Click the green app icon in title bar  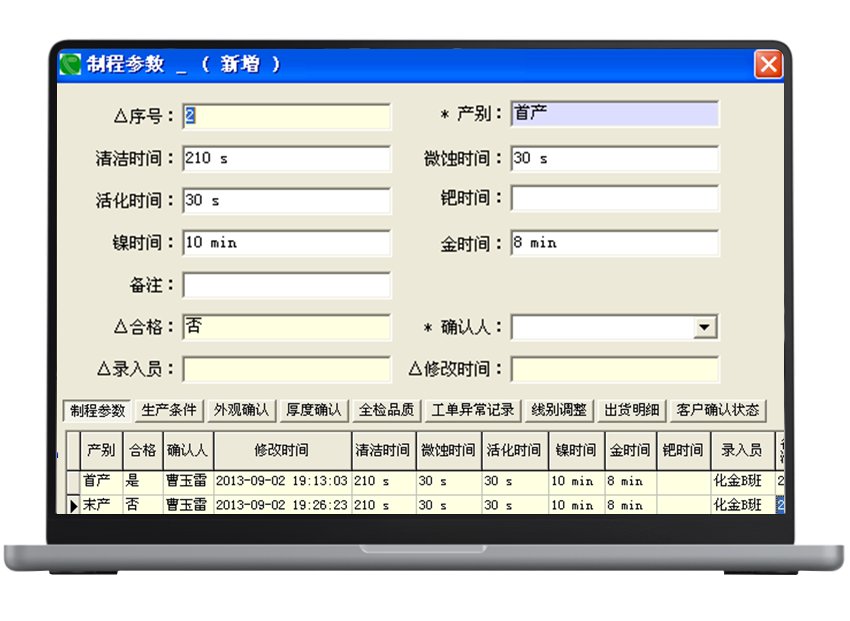point(71,65)
